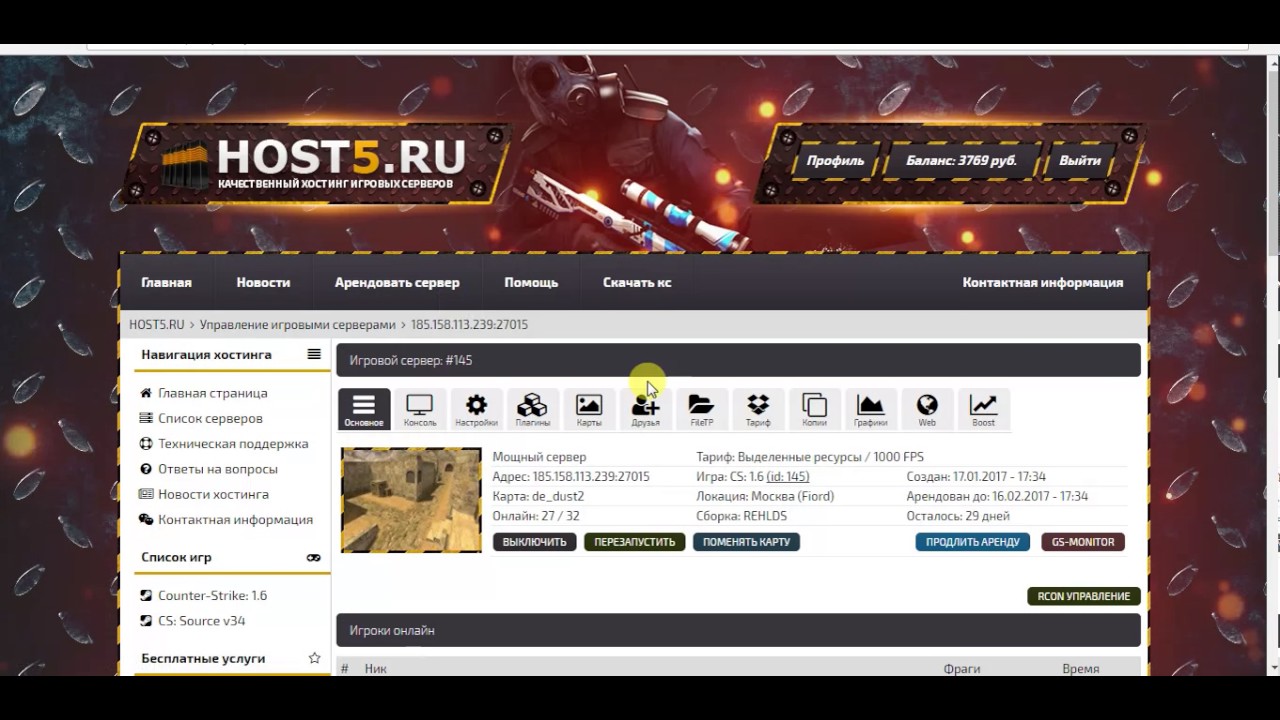Click the gamepad icon beside Список игр
The width and height of the screenshot is (1280, 720).
click(314, 557)
